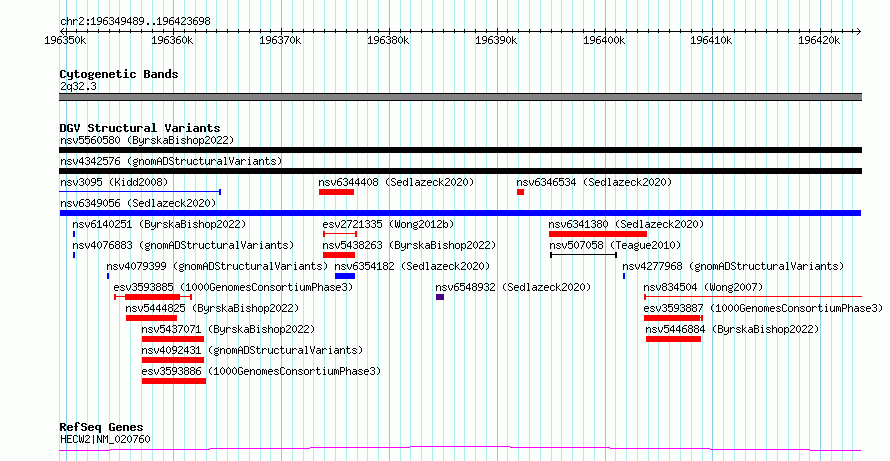Click the 196420k ruler tick label
890x461 pixels.
819,40
